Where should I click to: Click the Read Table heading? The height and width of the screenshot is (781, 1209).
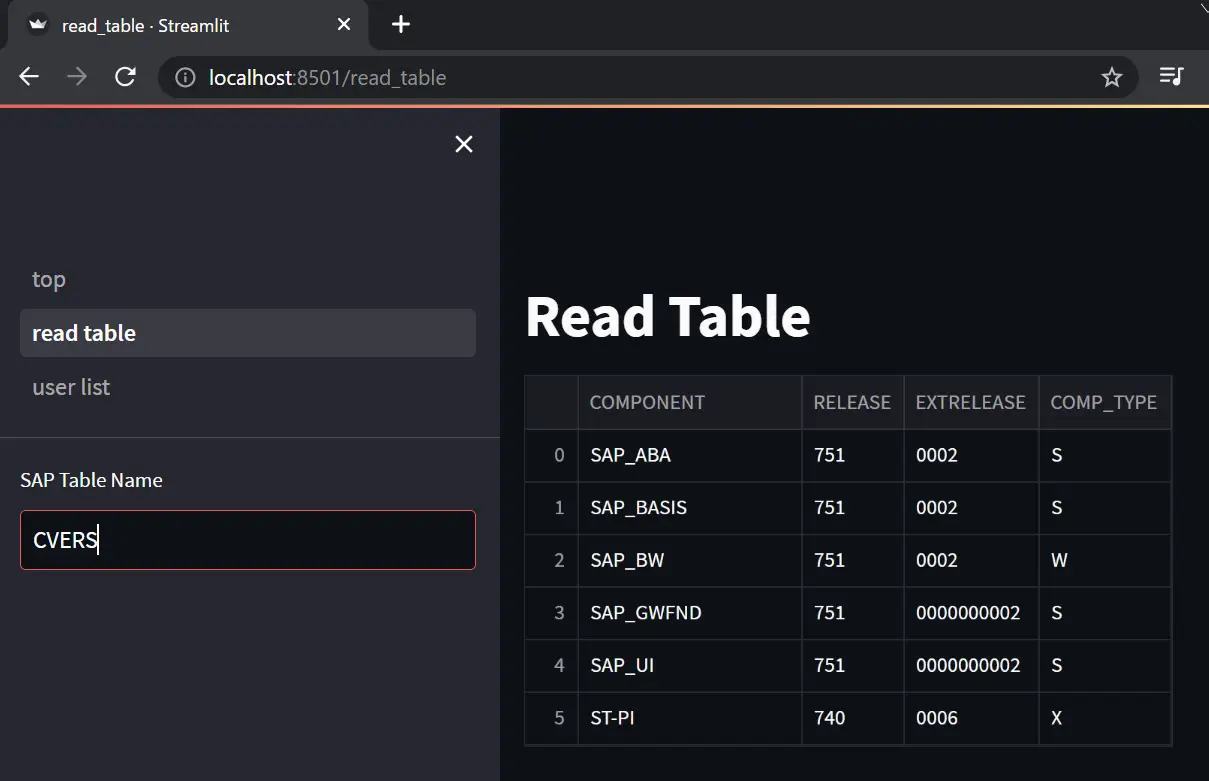pyautogui.click(x=668, y=316)
